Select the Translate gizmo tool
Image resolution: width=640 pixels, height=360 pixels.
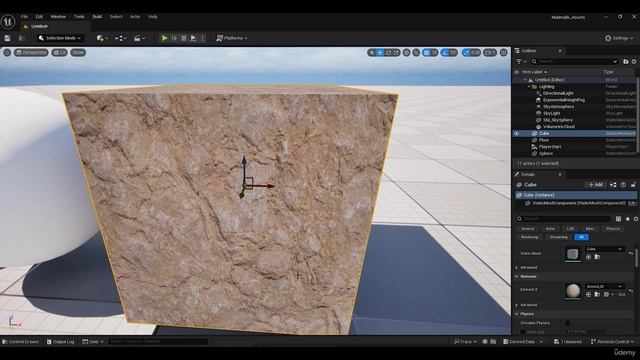(x=380, y=52)
